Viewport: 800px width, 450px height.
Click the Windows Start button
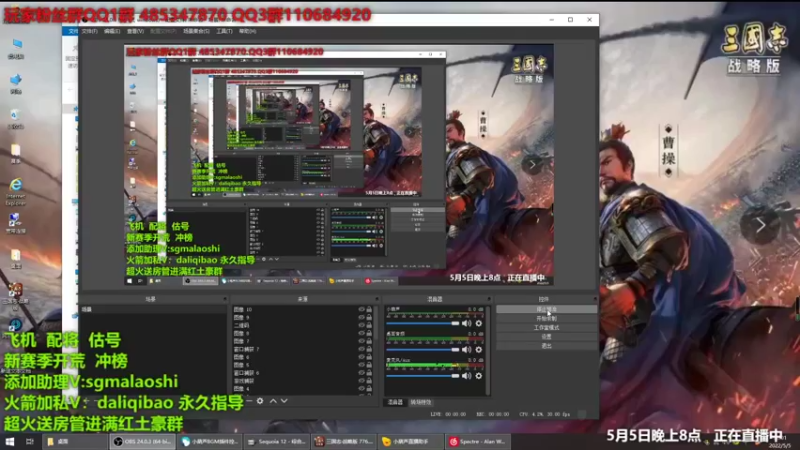point(10,441)
